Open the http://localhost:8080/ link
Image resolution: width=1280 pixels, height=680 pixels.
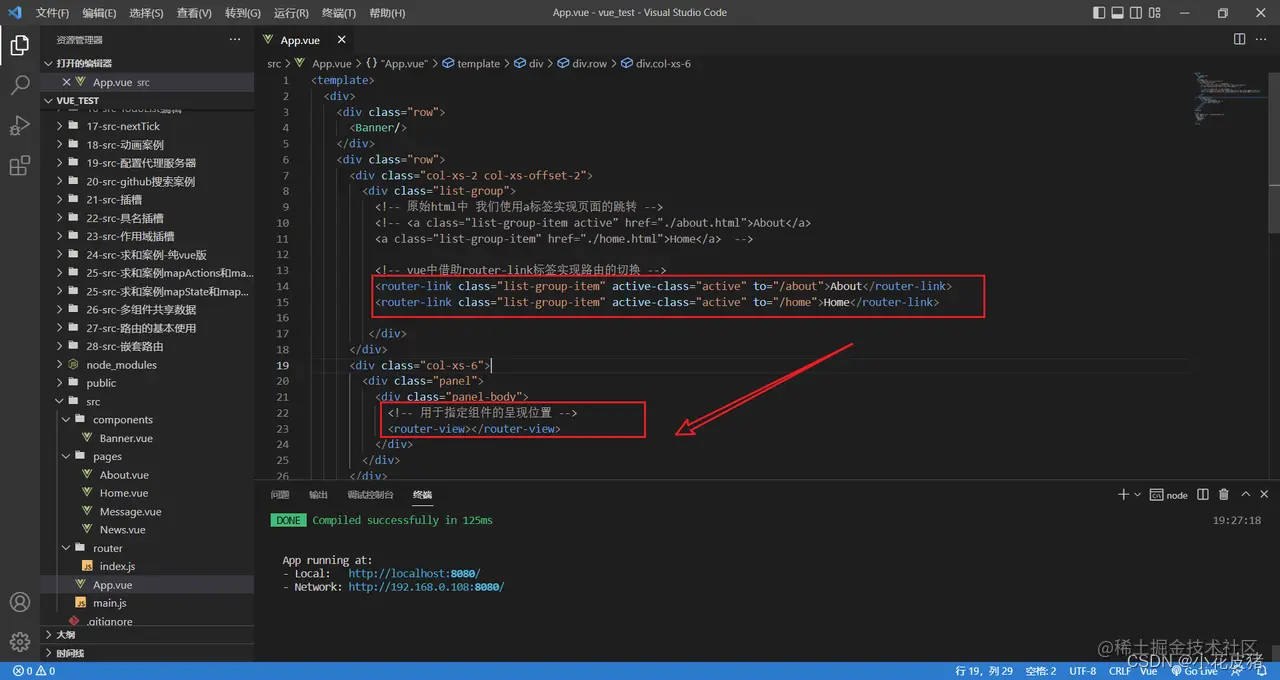[x=414, y=574]
